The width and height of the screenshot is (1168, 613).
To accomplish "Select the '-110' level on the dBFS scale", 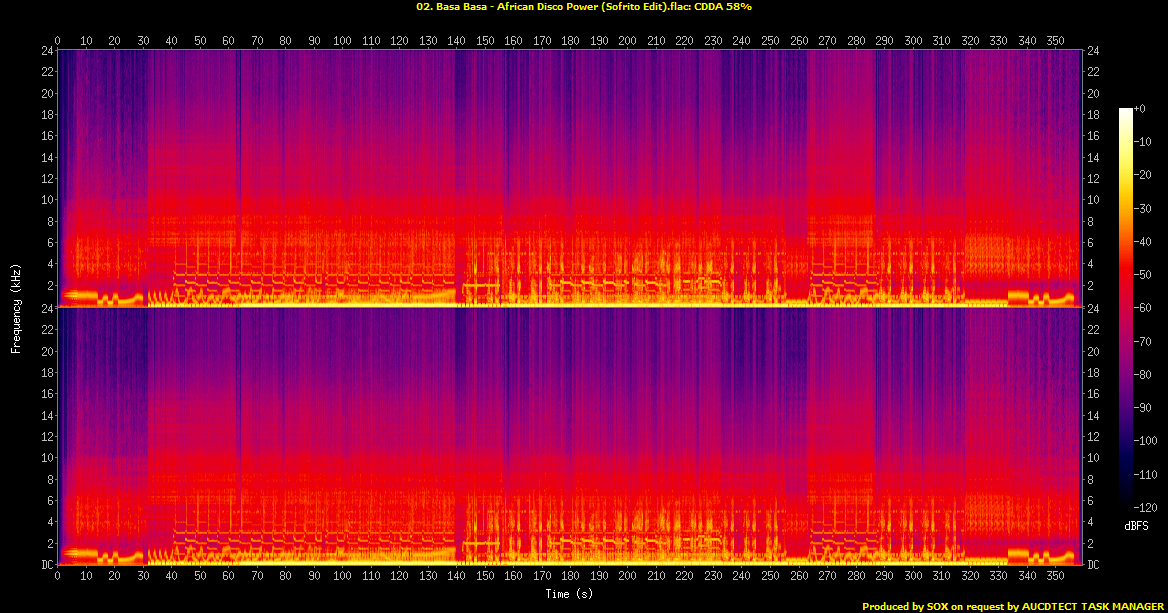I will [x=1146, y=474].
